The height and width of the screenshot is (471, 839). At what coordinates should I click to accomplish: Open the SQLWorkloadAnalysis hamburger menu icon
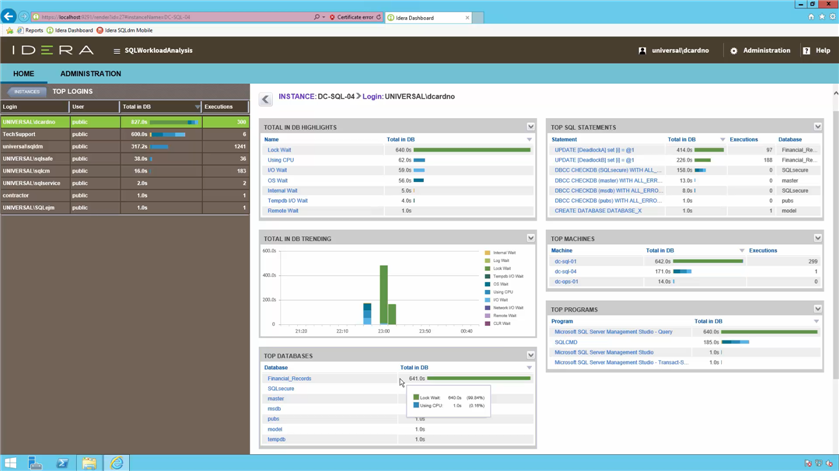click(x=117, y=51)
